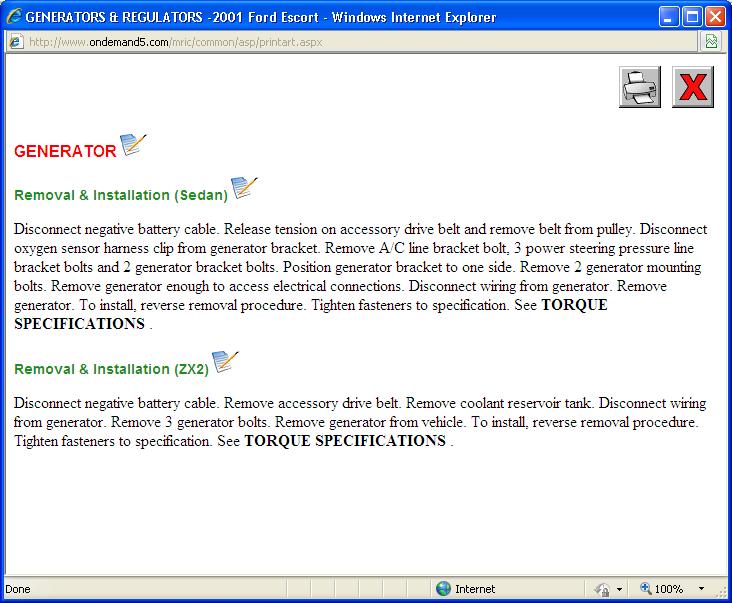Click the red X close article button

coord(693,87)
